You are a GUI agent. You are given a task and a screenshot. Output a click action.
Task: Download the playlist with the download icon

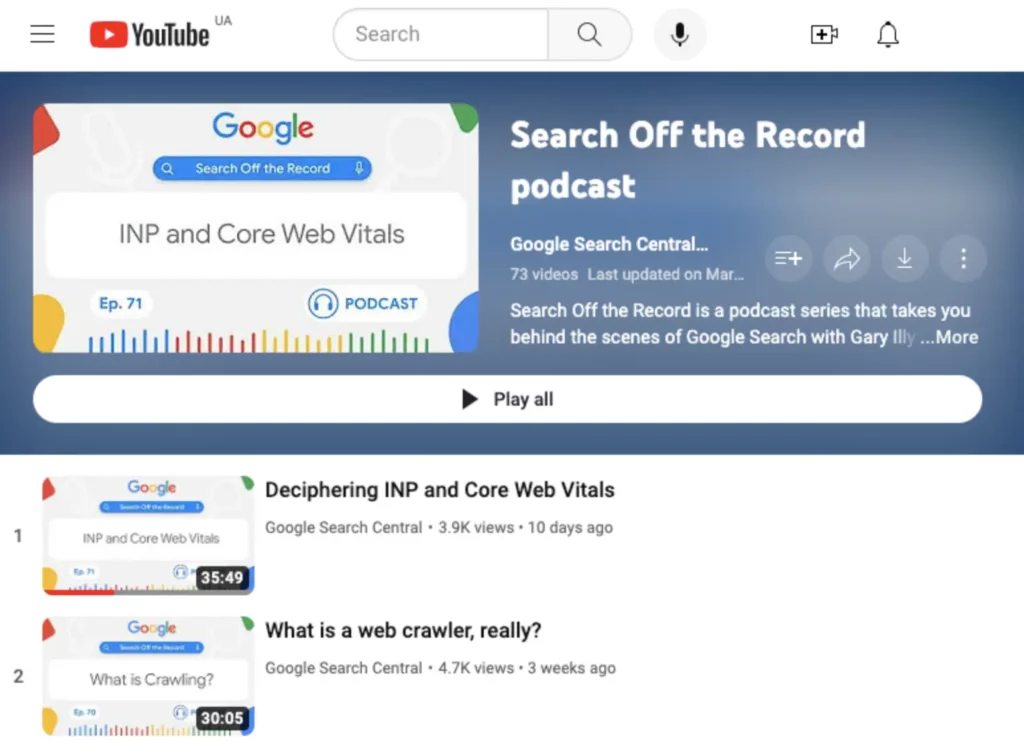905,258
